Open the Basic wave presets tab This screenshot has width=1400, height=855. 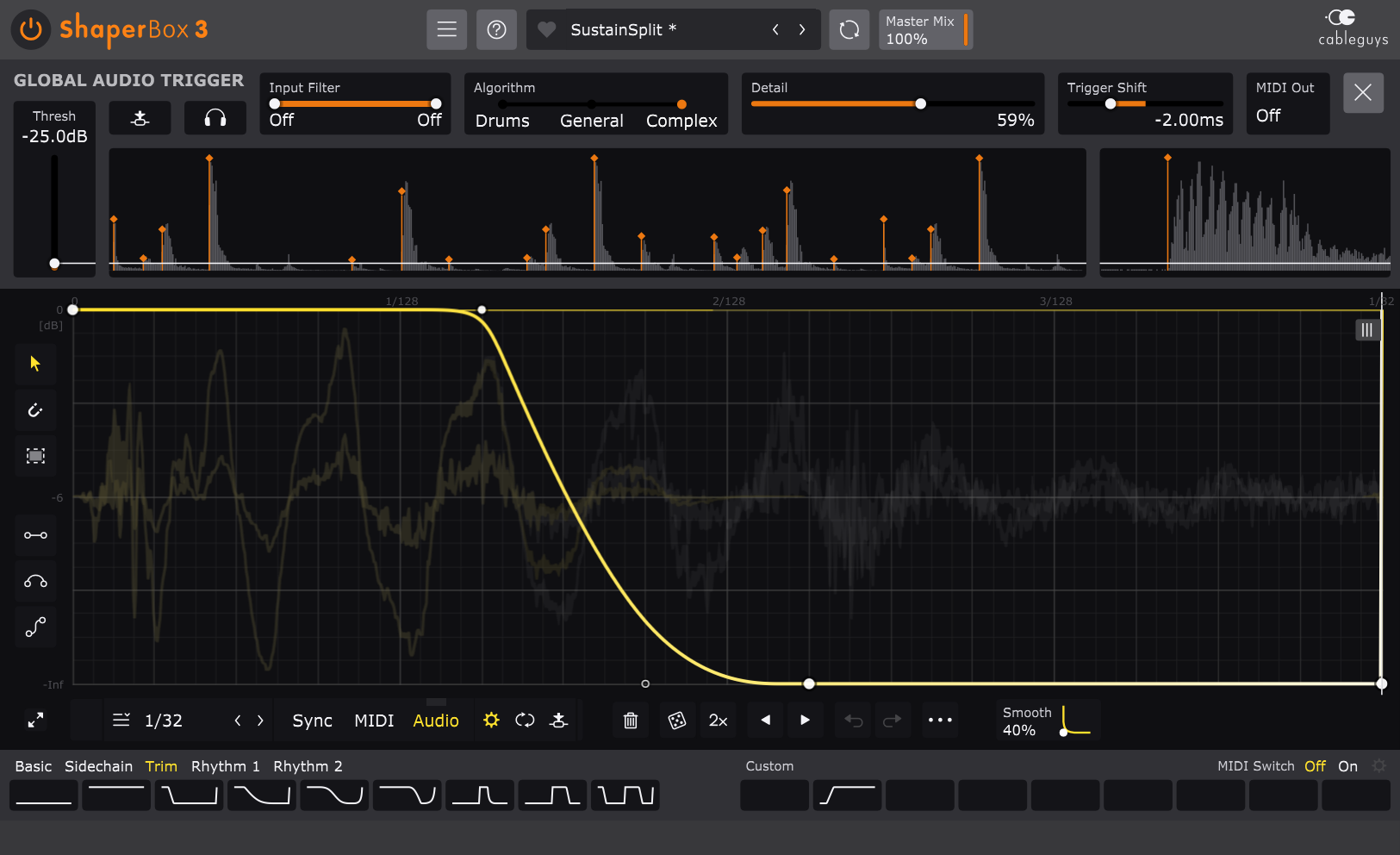click(34, 766)
